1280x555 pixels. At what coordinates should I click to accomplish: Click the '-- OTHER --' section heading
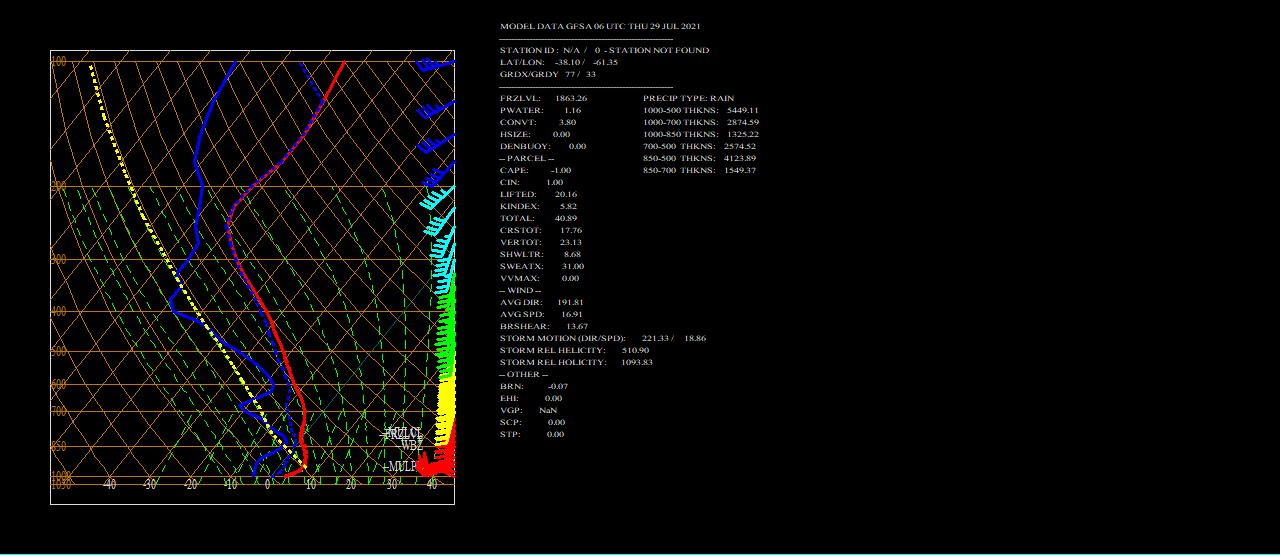[x=522, y=374]
